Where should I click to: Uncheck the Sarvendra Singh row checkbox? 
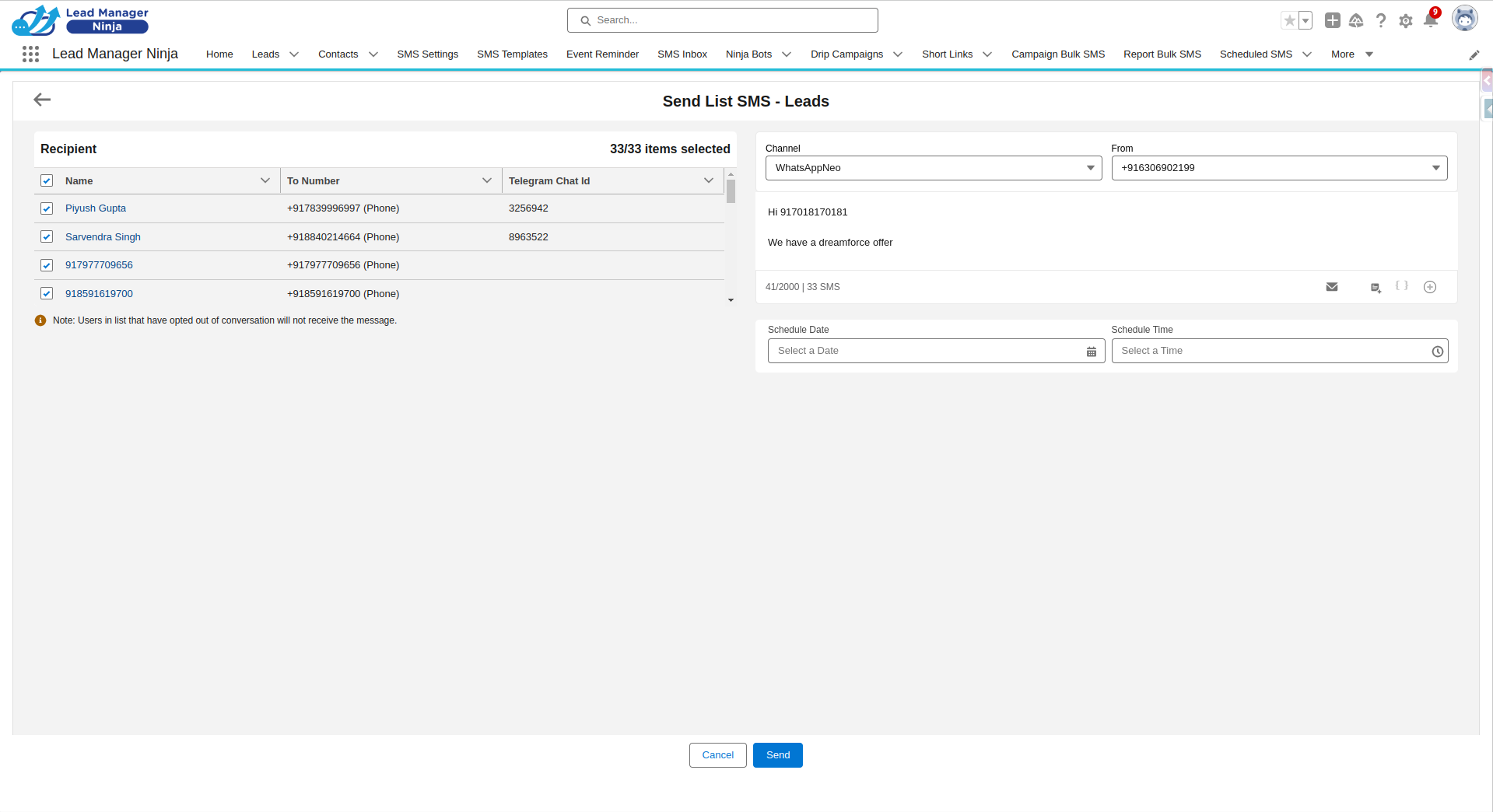point(47,236)
